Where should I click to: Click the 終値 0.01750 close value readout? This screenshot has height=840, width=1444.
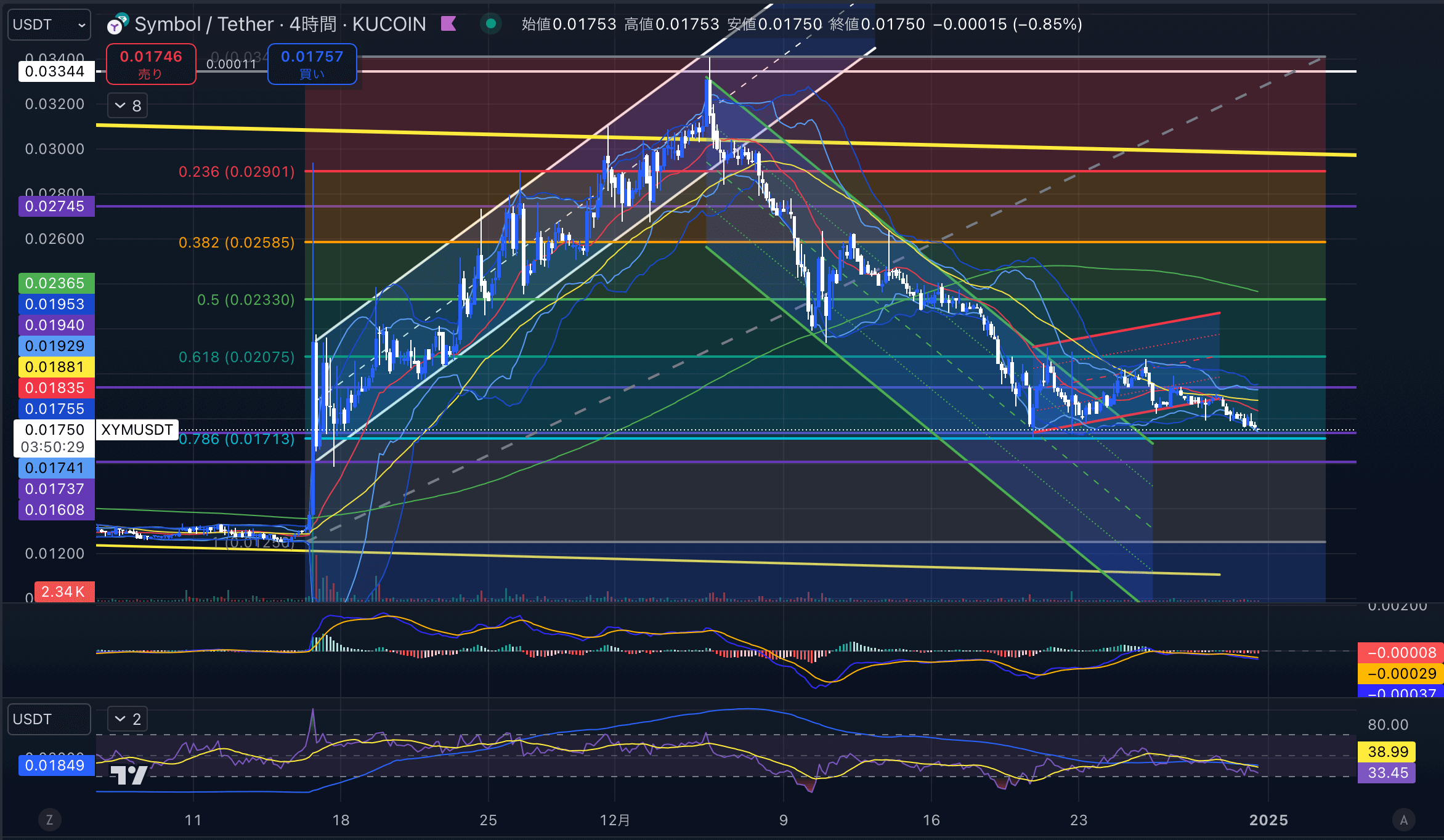click(x=877, y=24)
